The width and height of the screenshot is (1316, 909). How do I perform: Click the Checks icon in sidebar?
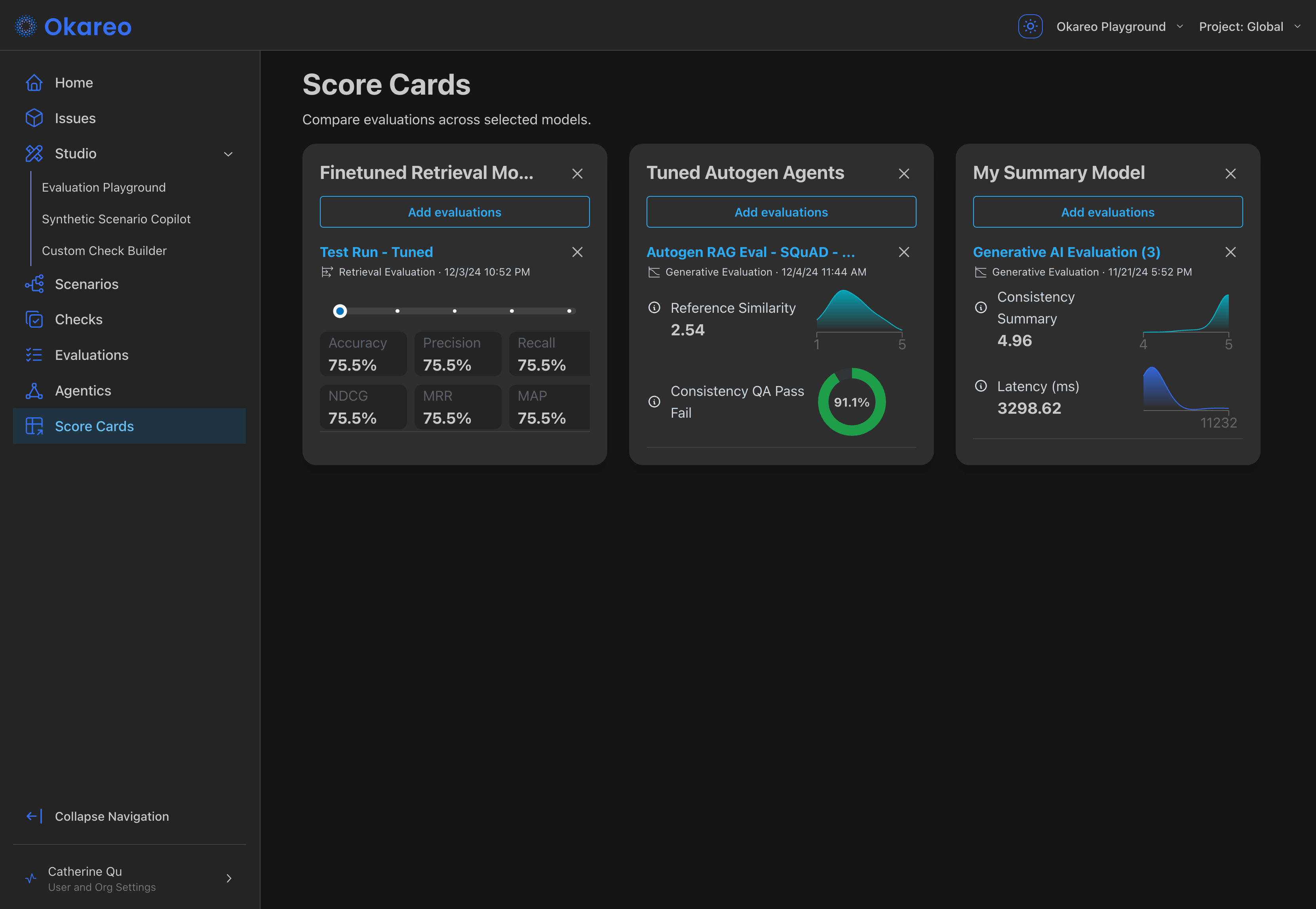coord(34,319)
